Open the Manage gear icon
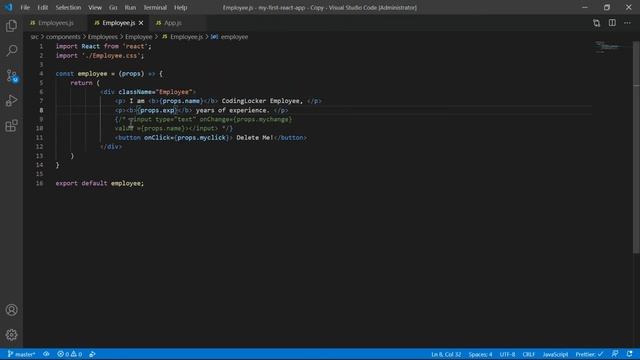The height and width of the screenshot is (360, 640). (11, 335)
